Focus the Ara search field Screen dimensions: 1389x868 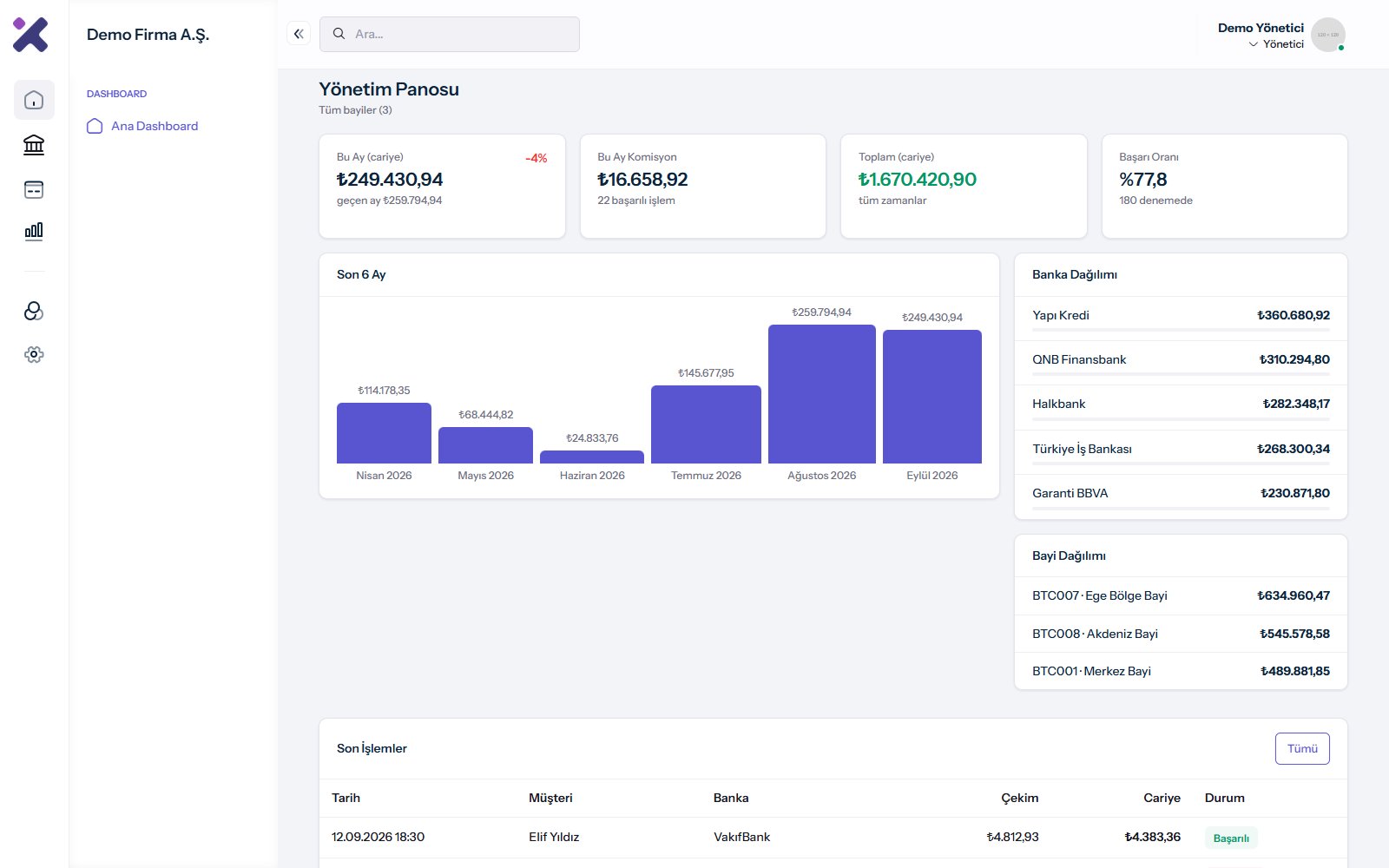pos(450,34)
